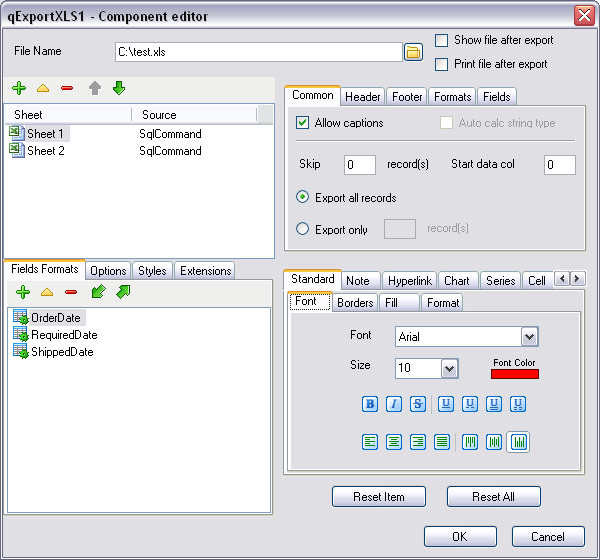Click the Bold font style icon
The image size is (600, 560).
pos(370,405)
